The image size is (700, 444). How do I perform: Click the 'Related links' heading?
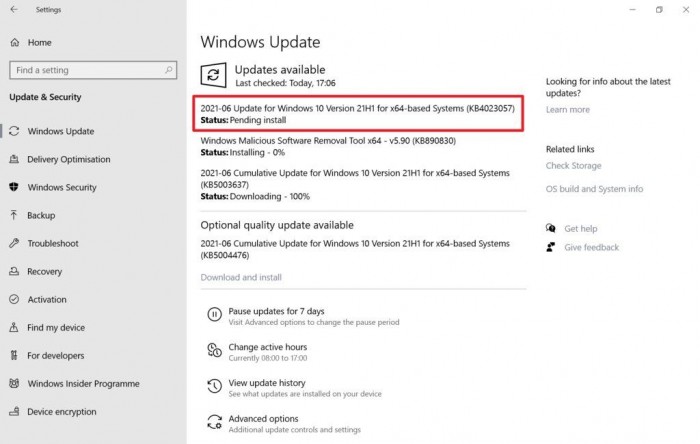(x=570, y=149)
